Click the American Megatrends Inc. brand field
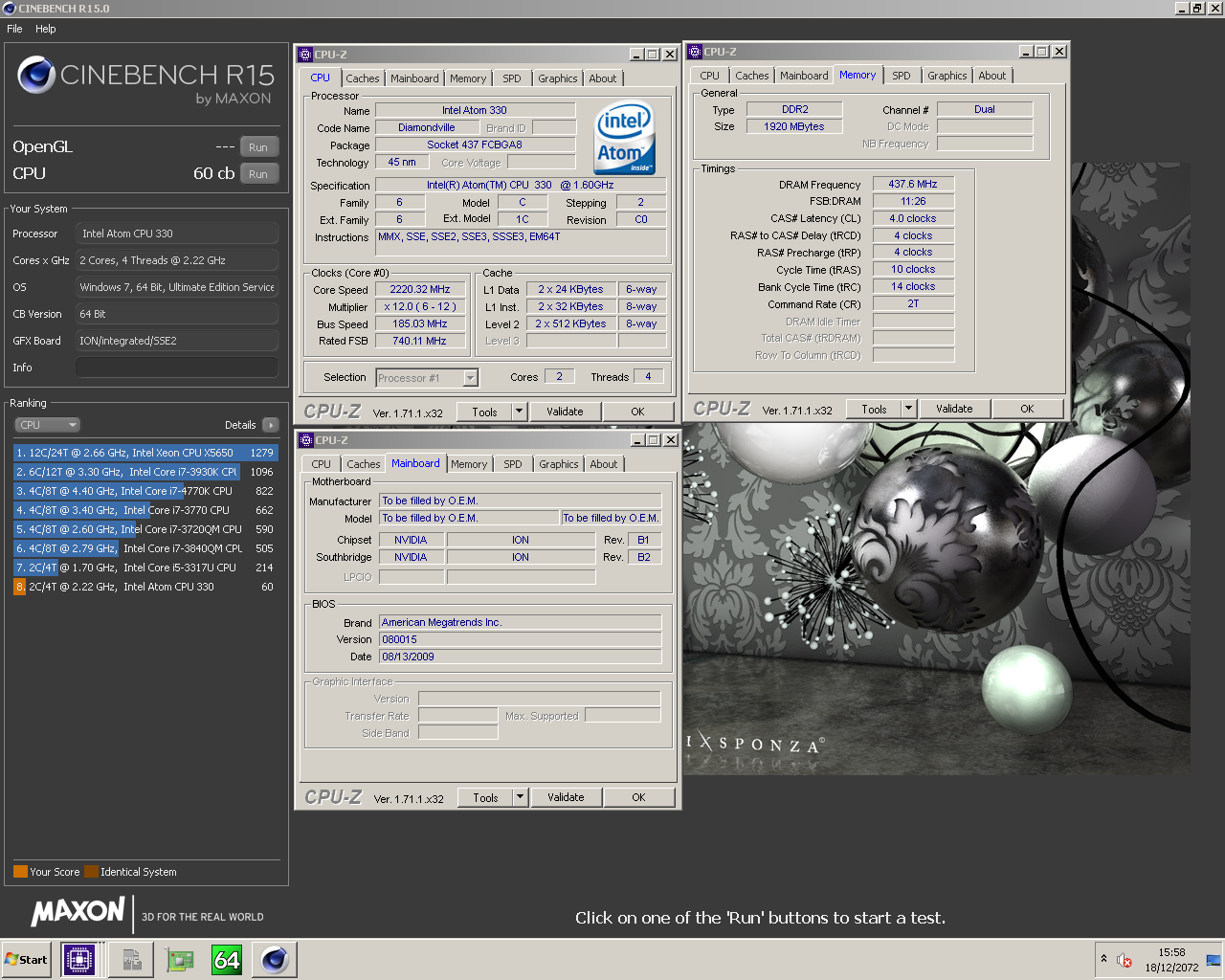 pyautogui.click(x=520, y=622)
